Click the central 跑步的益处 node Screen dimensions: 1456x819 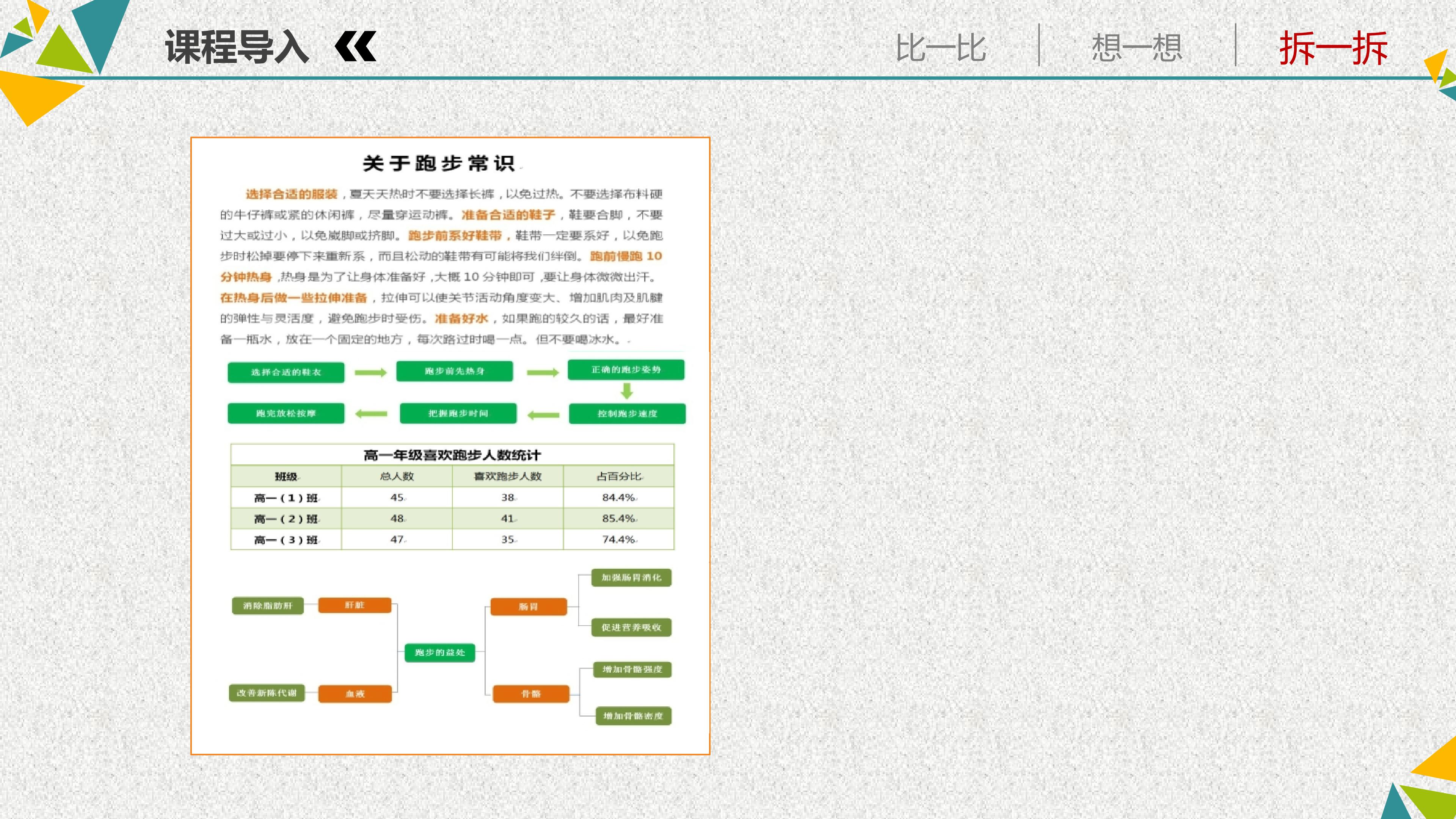point(440,653)
